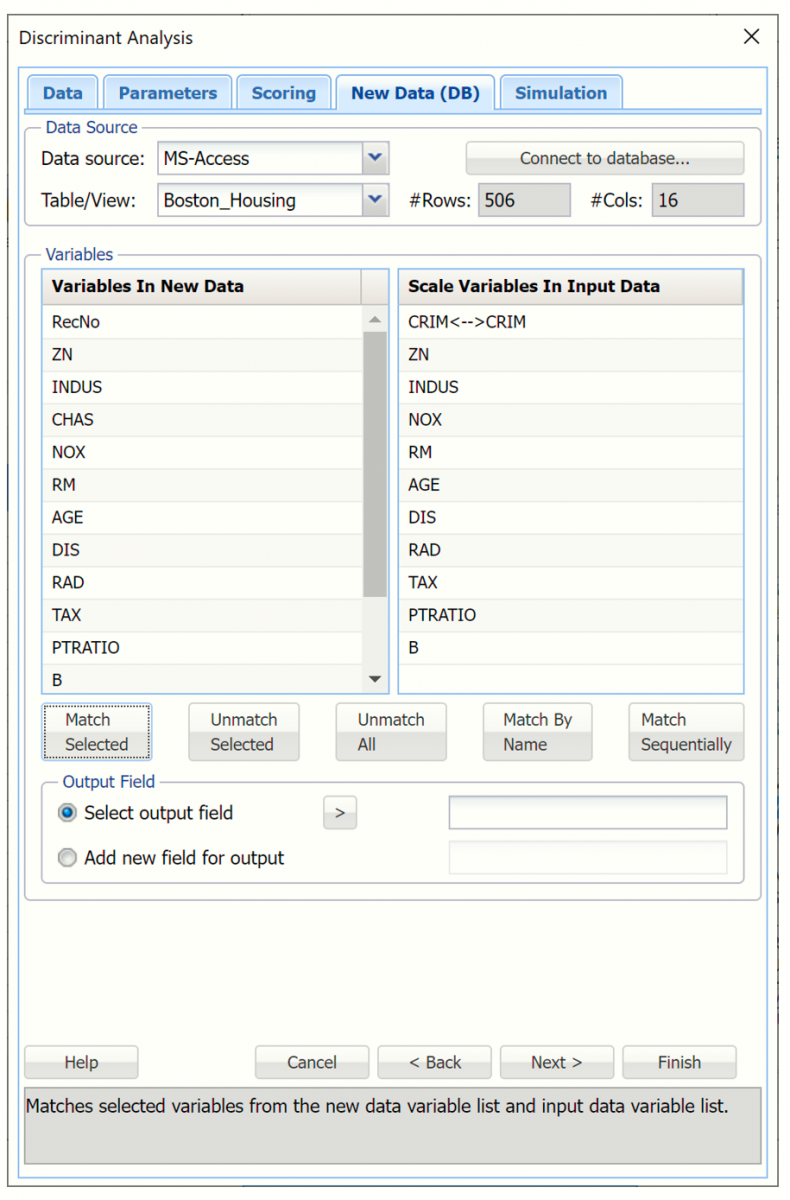Click Connect to database button
The height and width of the screenshot is (1200, 790).
[x=604, y=158]
